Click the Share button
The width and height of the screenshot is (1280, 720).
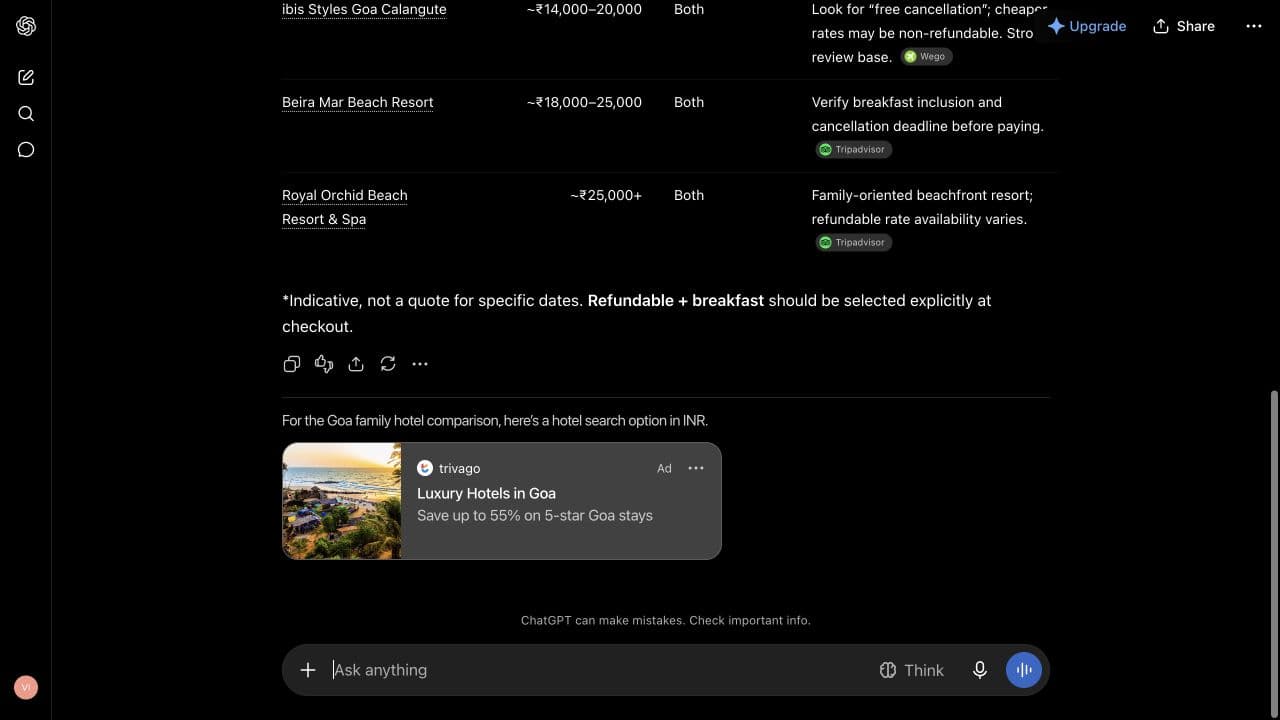tap(1184, 26)
